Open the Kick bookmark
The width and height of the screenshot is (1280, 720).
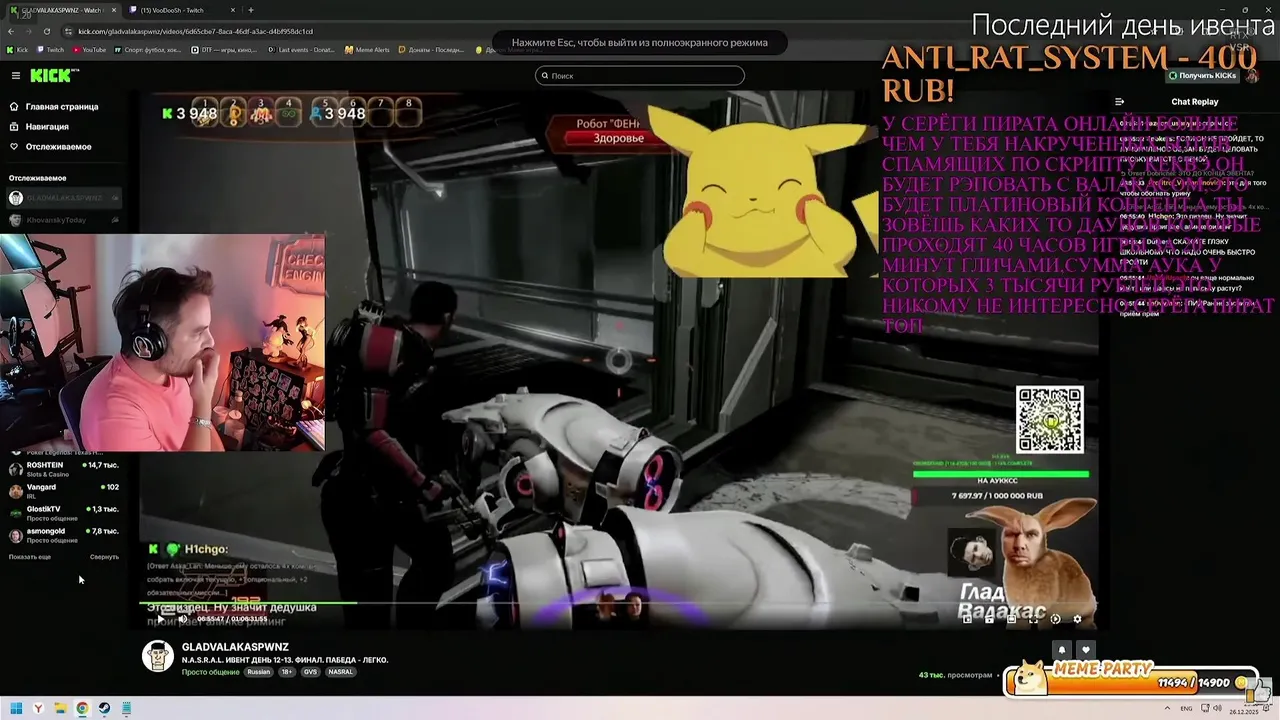pos(18,49)
